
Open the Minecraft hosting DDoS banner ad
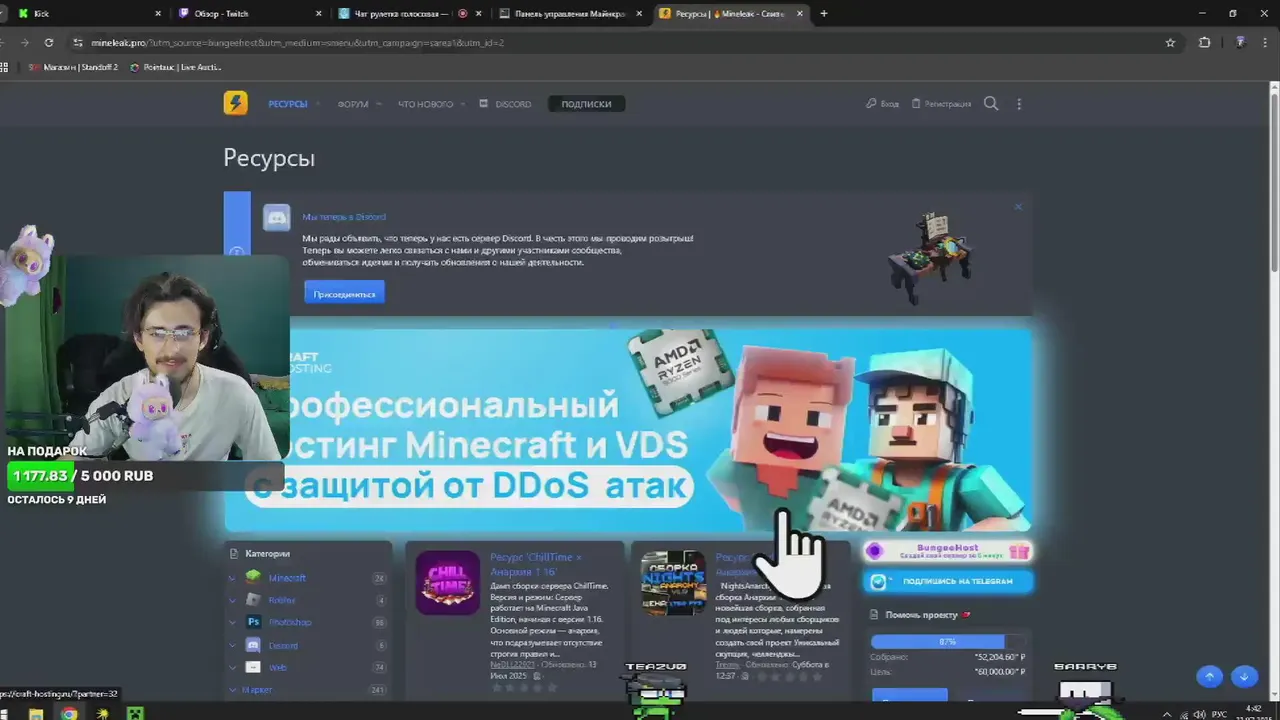[x=627, y=430]
